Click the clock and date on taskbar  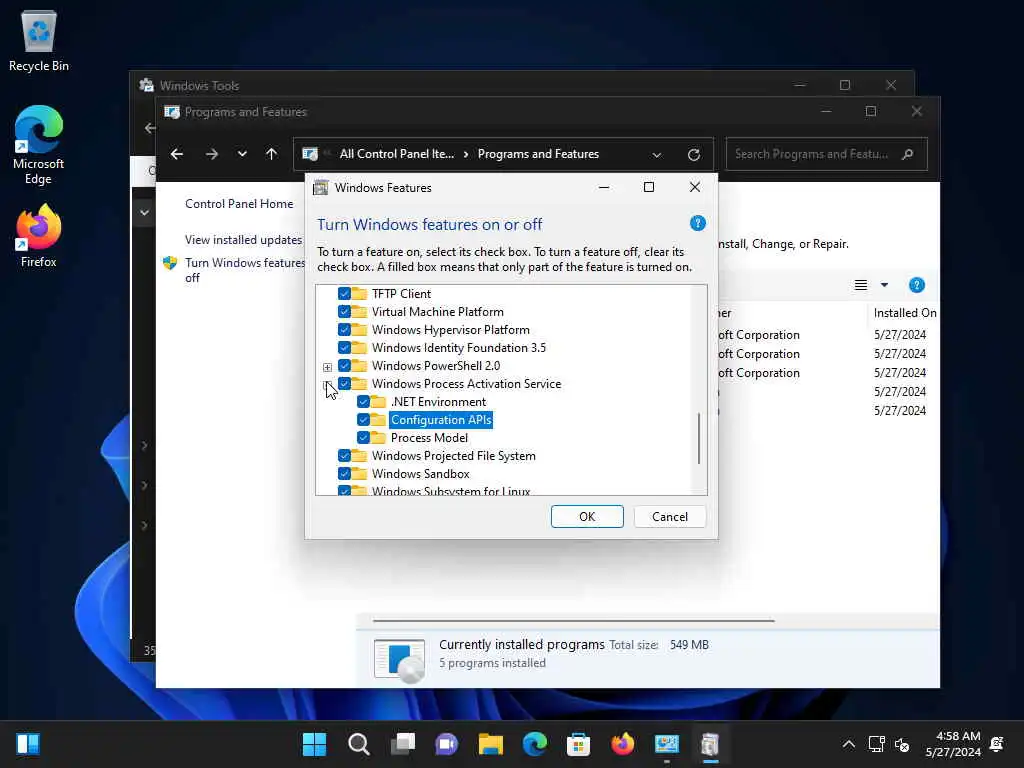953,744
